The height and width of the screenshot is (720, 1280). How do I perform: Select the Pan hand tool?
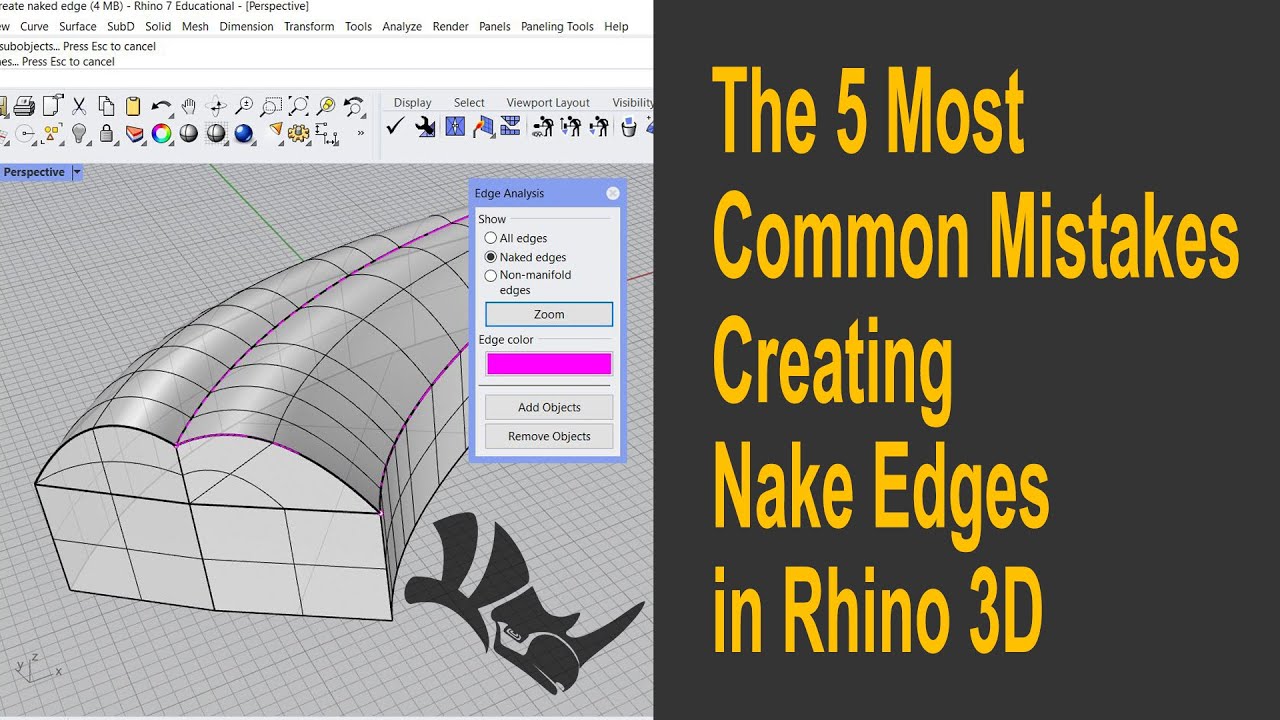(x=188, y=105)
